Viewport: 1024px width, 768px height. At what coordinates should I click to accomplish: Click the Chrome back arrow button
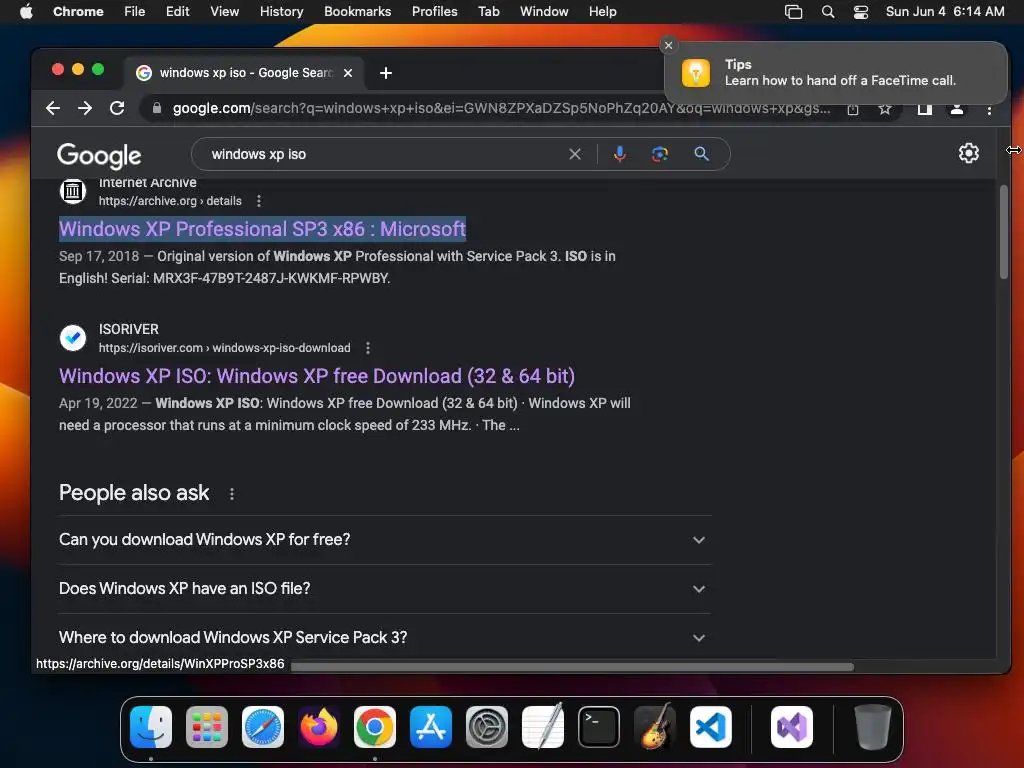[x=53, y=108]
